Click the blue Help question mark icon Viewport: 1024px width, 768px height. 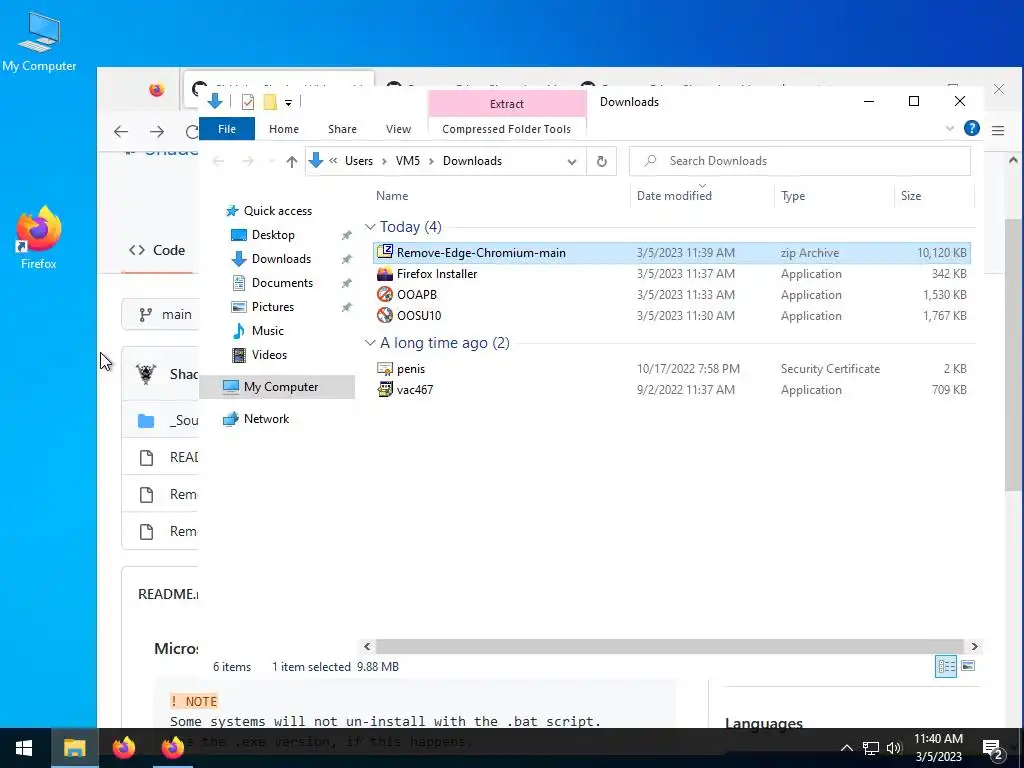pyautogui.click(x=972, y=128)
